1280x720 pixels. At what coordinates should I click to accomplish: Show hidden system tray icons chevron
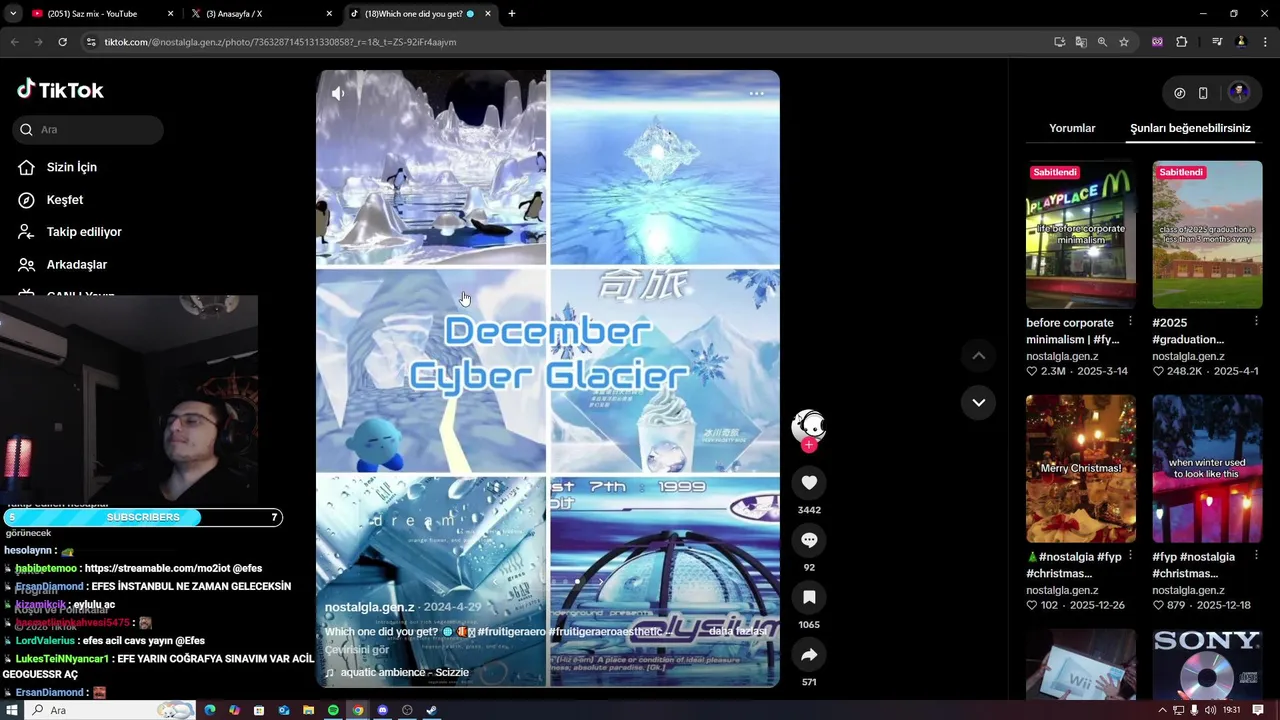click(1162, 710)
